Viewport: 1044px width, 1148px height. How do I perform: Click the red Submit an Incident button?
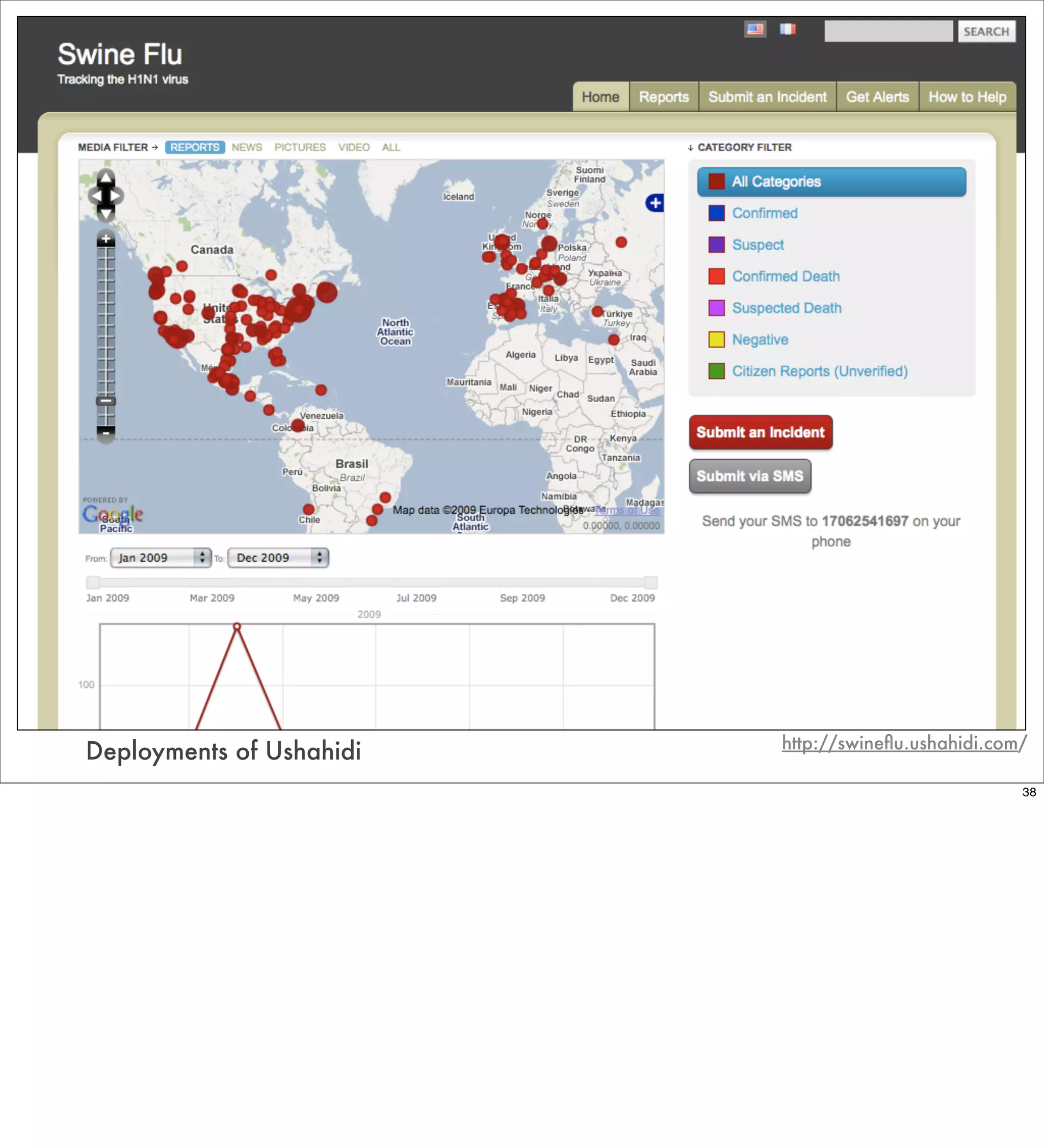761,432
